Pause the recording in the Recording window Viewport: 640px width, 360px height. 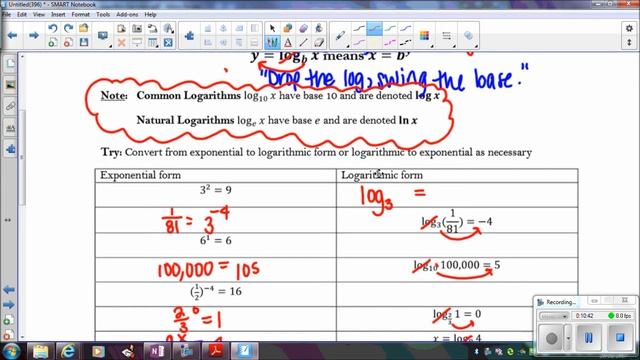point(589,338)
